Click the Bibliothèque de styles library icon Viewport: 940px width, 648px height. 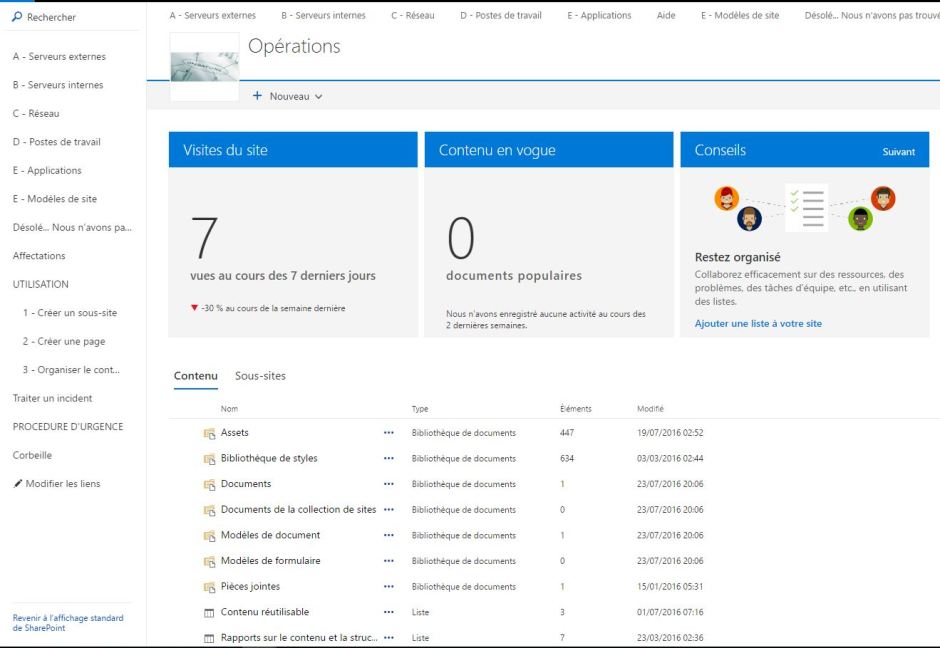point(210,459)
